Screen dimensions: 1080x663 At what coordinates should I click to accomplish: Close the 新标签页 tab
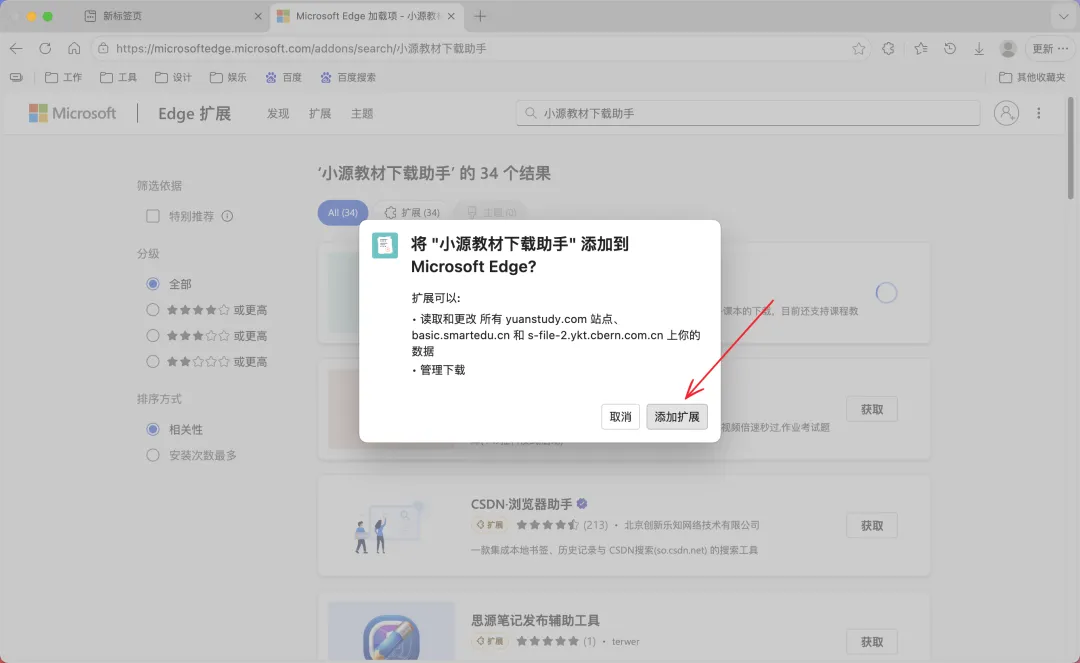258,16
